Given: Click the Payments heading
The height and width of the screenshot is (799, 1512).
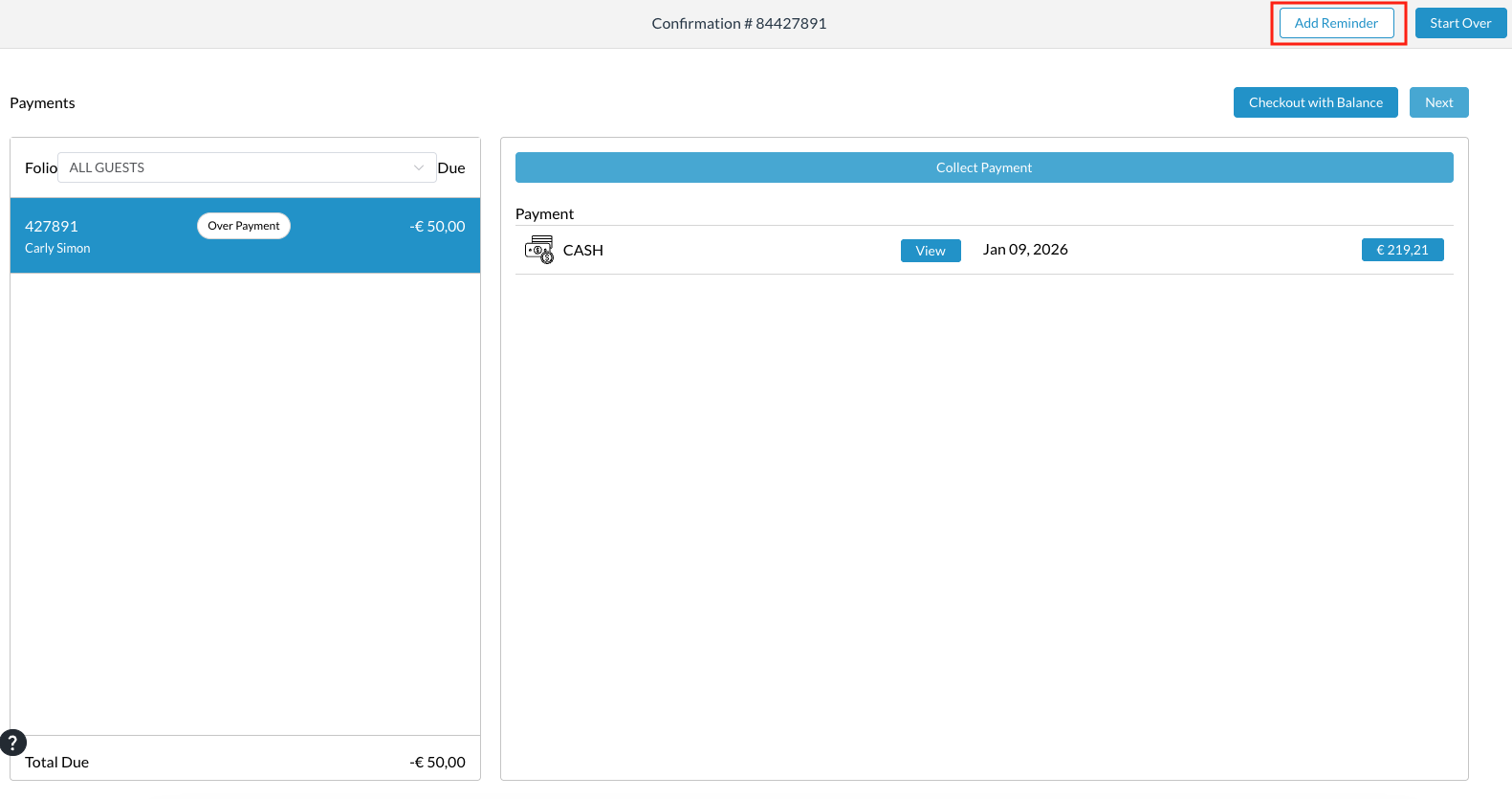Looking at the screenshot, I should tap(42, 102).
